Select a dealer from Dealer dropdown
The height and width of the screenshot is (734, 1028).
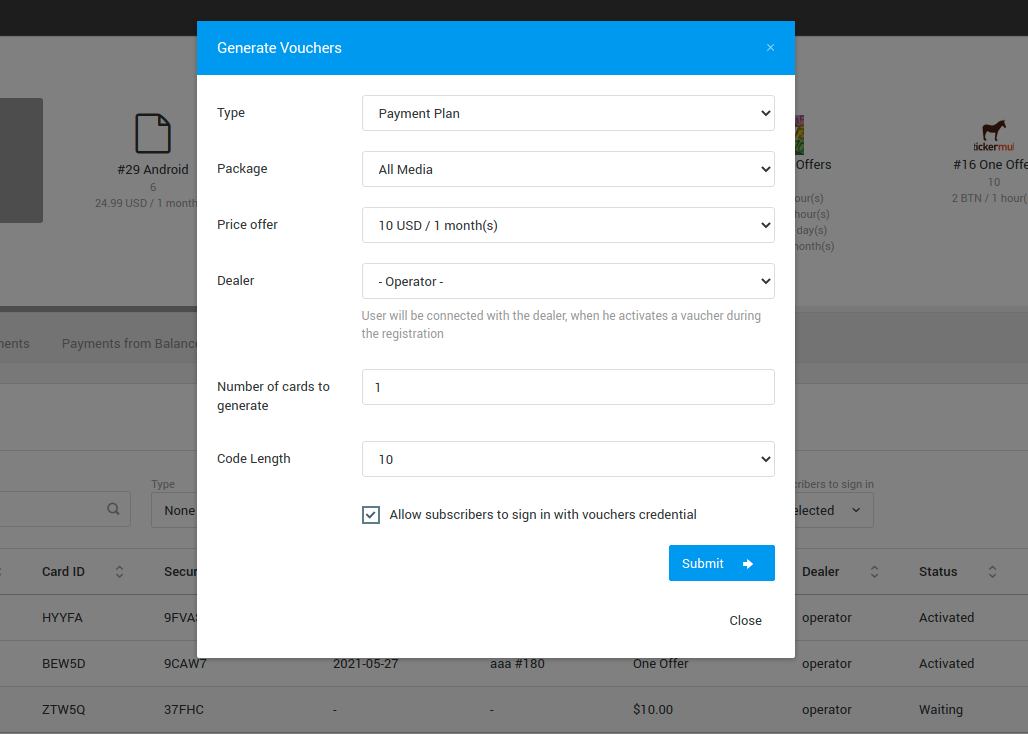coord(568,281)
